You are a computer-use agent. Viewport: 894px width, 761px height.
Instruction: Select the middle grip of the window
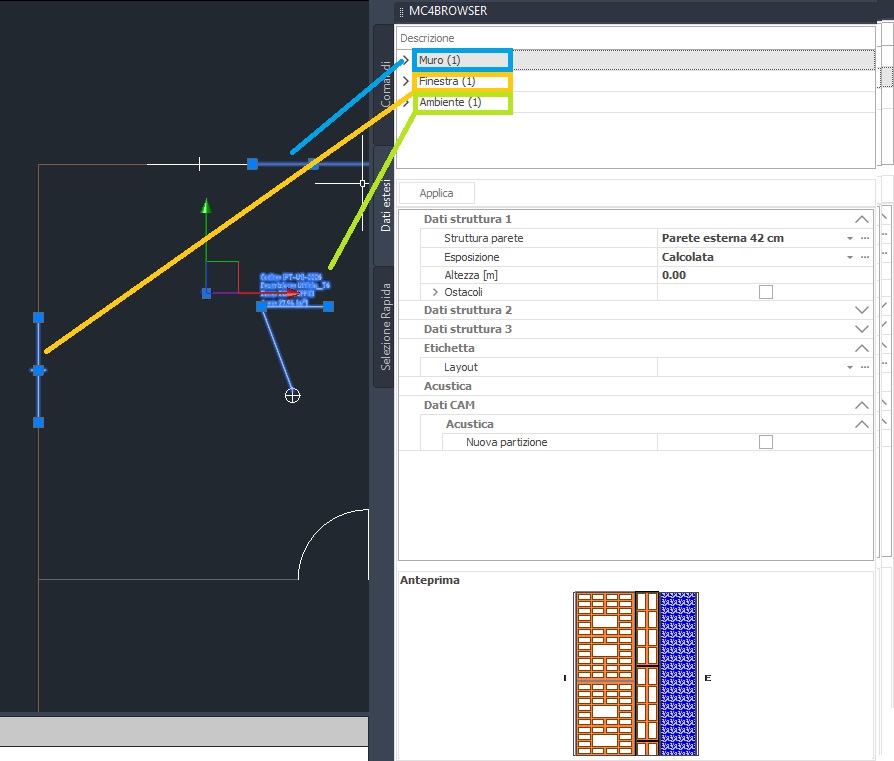tap(38, 370)
